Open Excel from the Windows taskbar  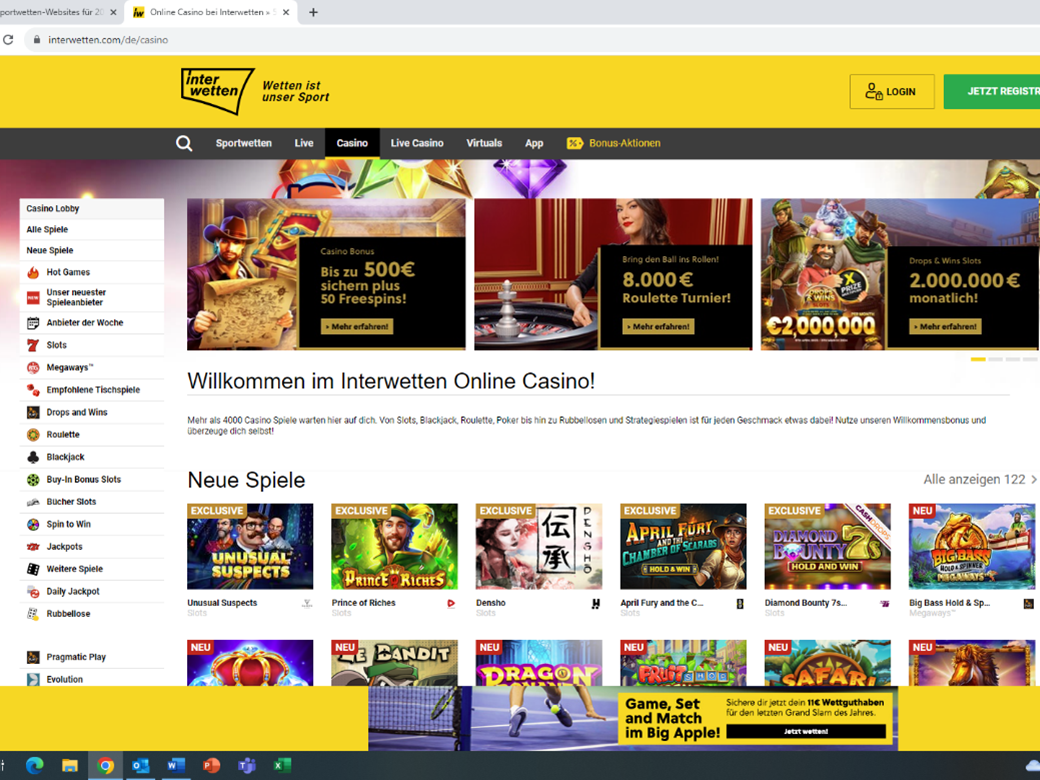point(282,766)
